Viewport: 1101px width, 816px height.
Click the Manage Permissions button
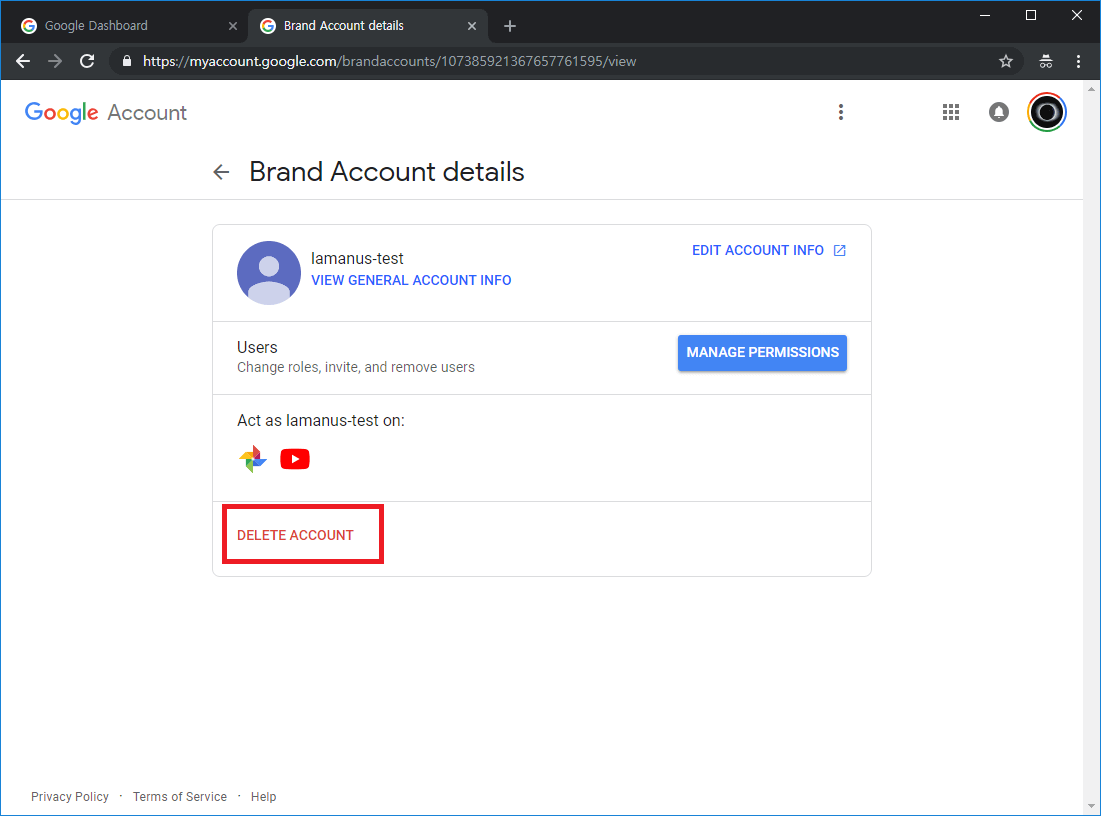click(762, 353)
